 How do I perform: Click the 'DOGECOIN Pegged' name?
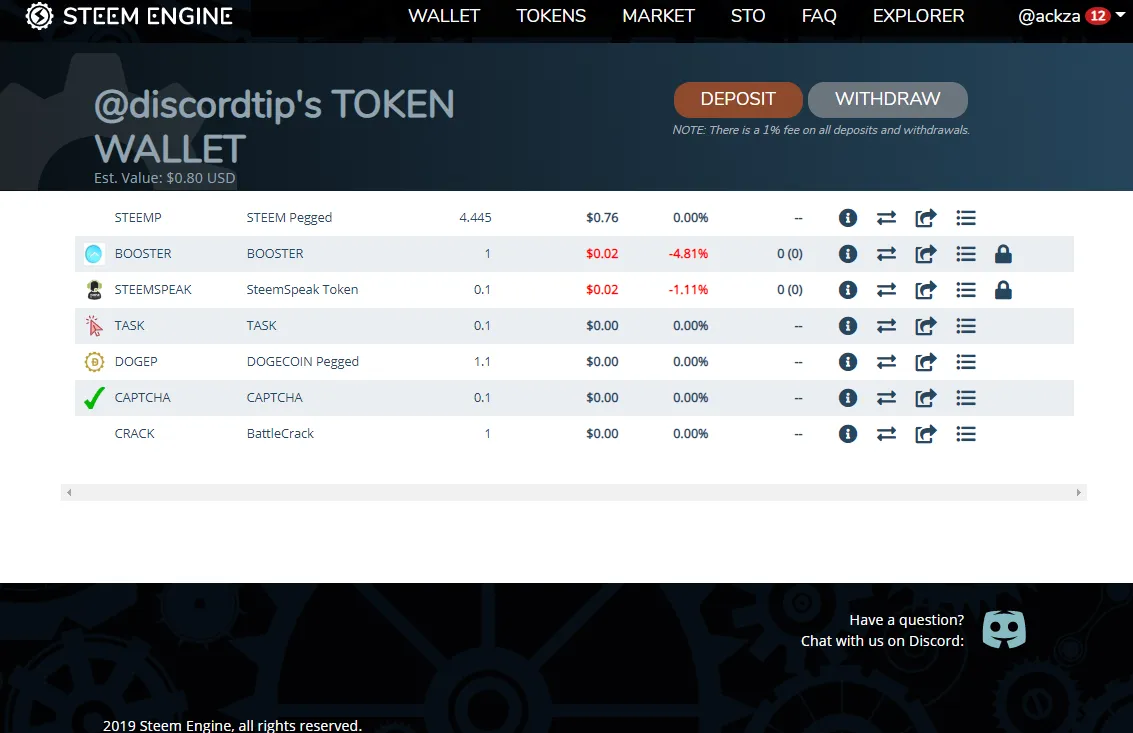coord(303,361)
